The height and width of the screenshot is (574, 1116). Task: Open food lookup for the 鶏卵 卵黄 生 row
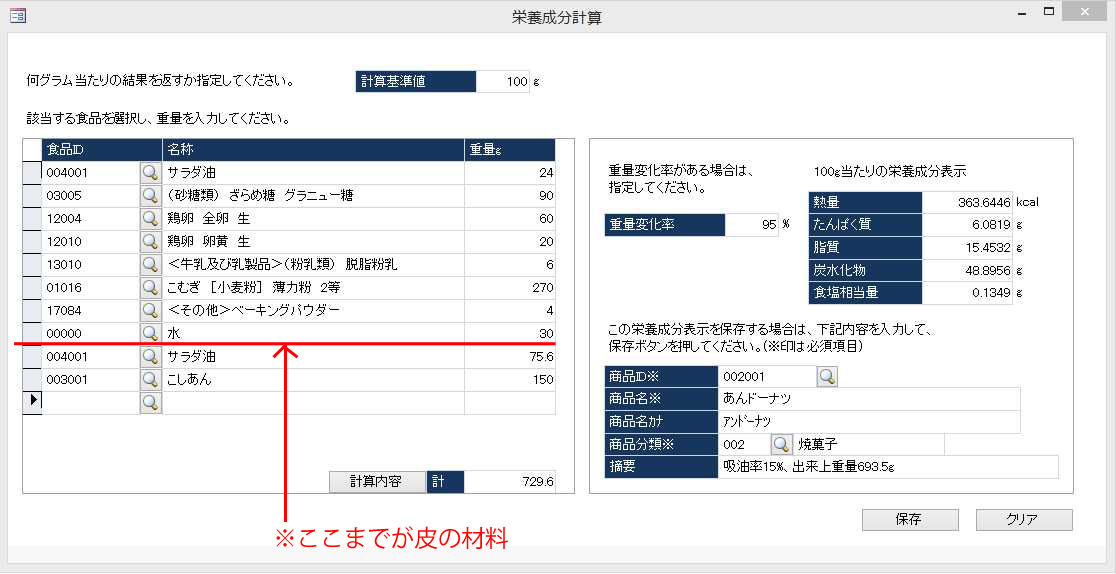point(150,241)
